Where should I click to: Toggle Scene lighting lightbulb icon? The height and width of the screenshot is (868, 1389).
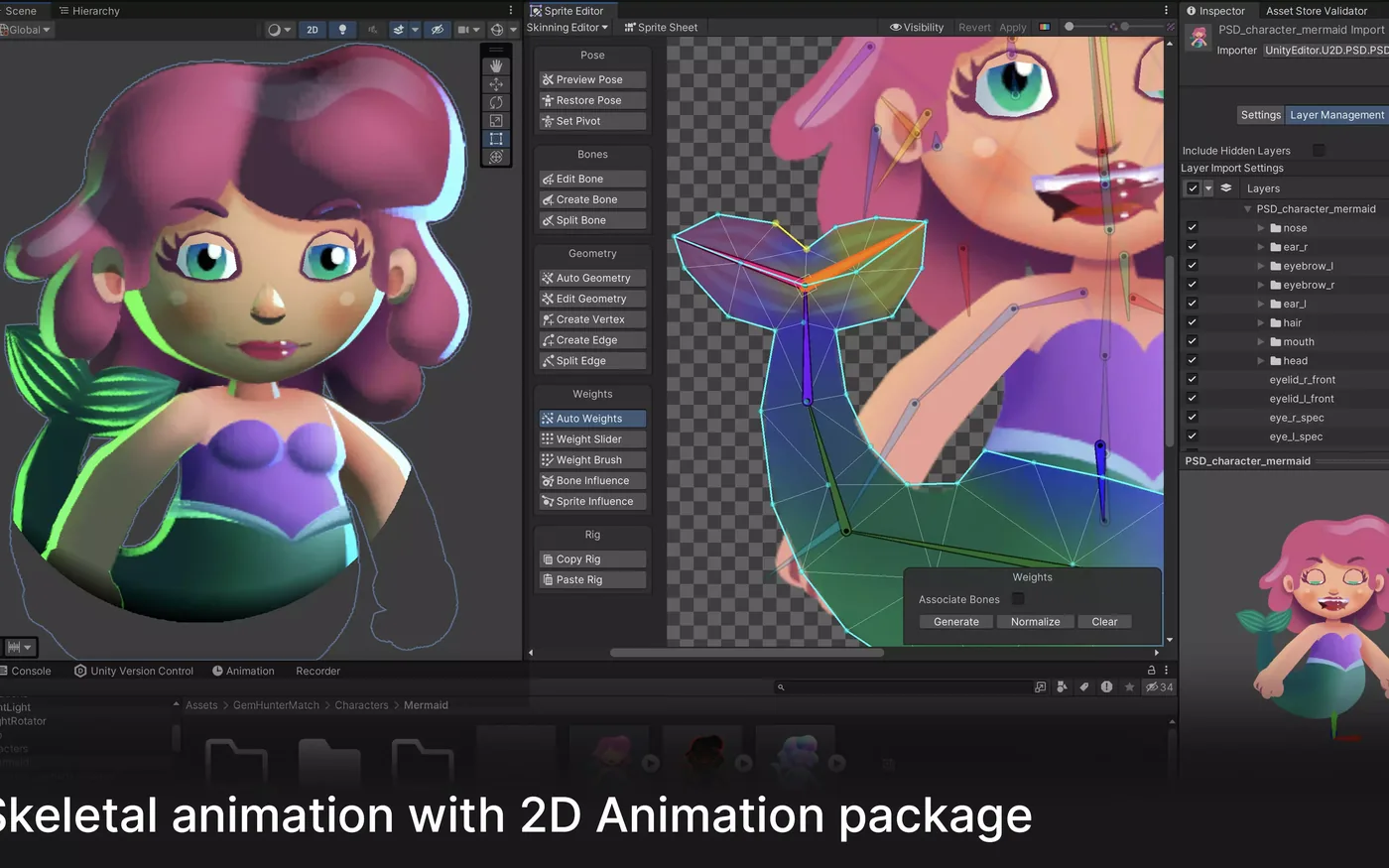[342, 30]
